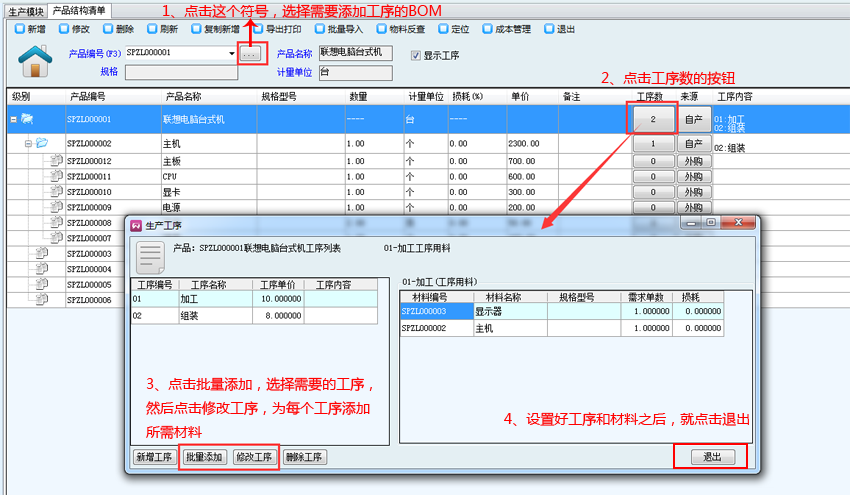Click the 删除 (Delete) toolbar icon

pos(108,29)
